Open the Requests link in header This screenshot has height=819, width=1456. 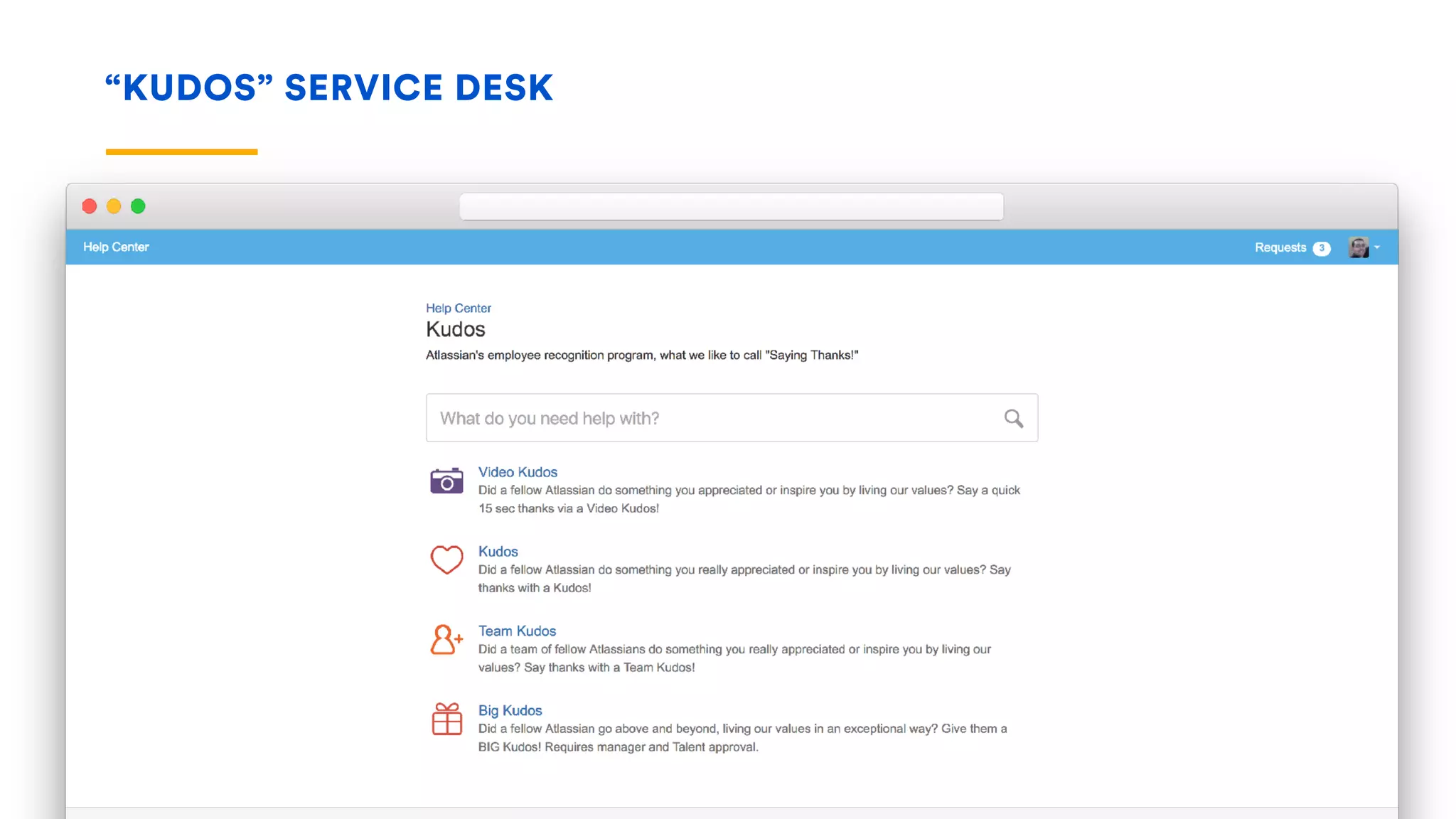pos(1280,247)
